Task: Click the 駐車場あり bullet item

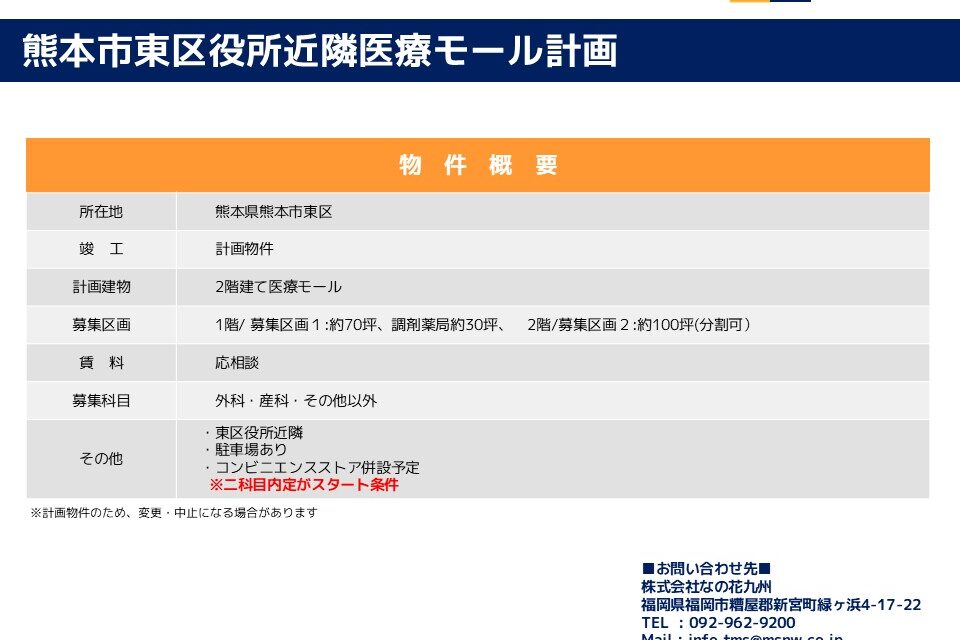Action: pyautogui.click(x=251, y=450)
